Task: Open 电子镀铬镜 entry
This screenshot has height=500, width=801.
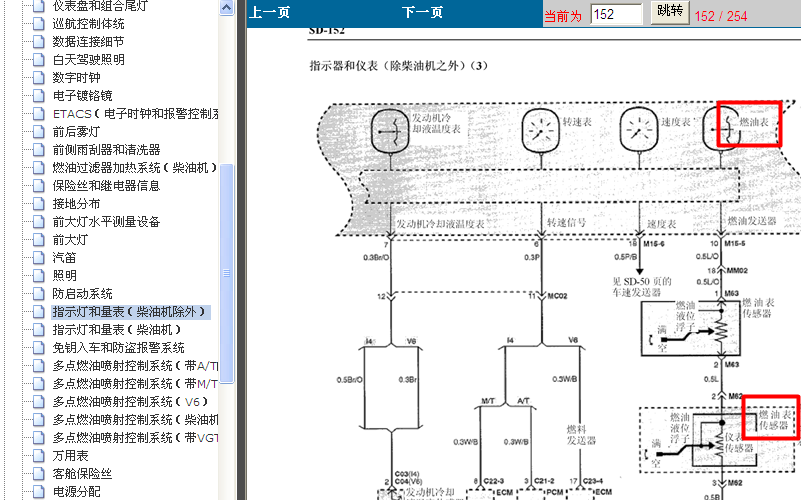Action: (82, 96)
